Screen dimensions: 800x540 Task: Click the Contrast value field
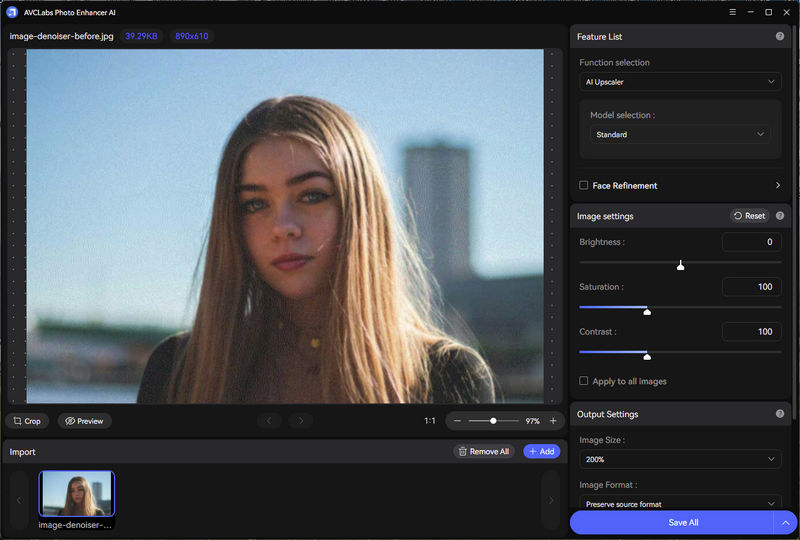[x=752, y=332]
